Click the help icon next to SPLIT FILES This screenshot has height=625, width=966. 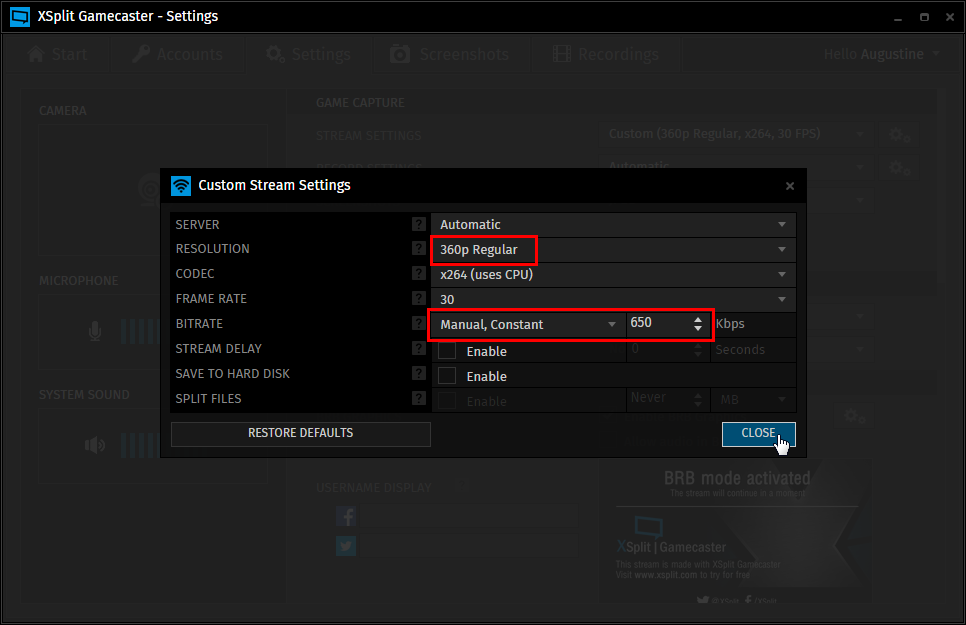click(x=419, y=398)
